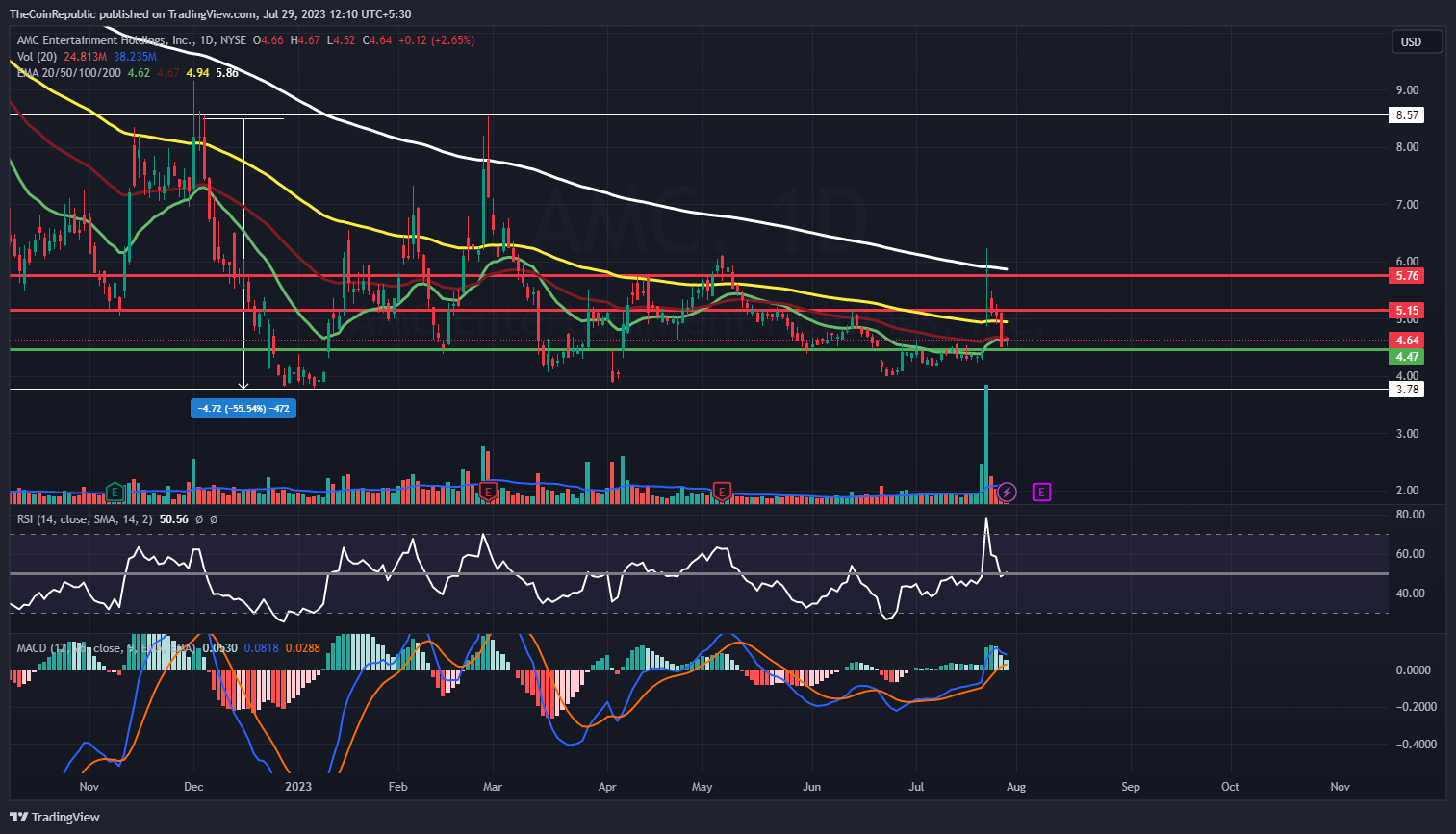The width and height of the screenshot is (1456, 834).
Task: Click the 80.00 label on RSI axis
Action: (x=1410, y=515)
